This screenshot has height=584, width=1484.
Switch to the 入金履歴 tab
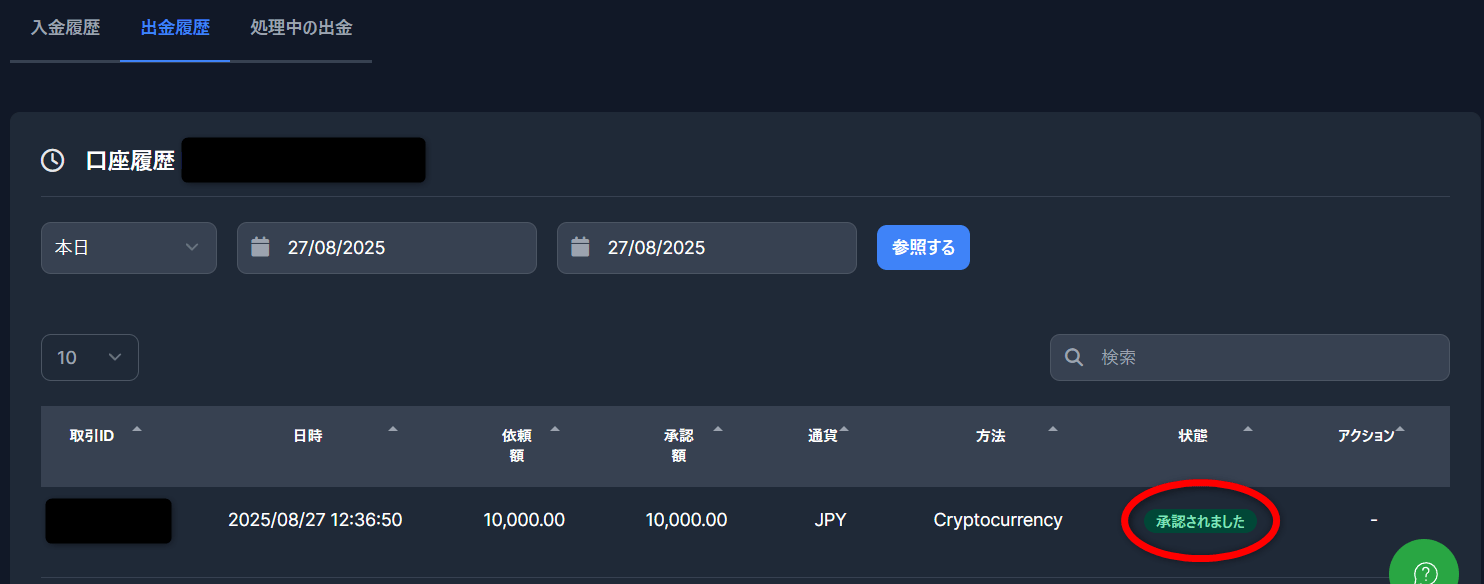point(65,28)
